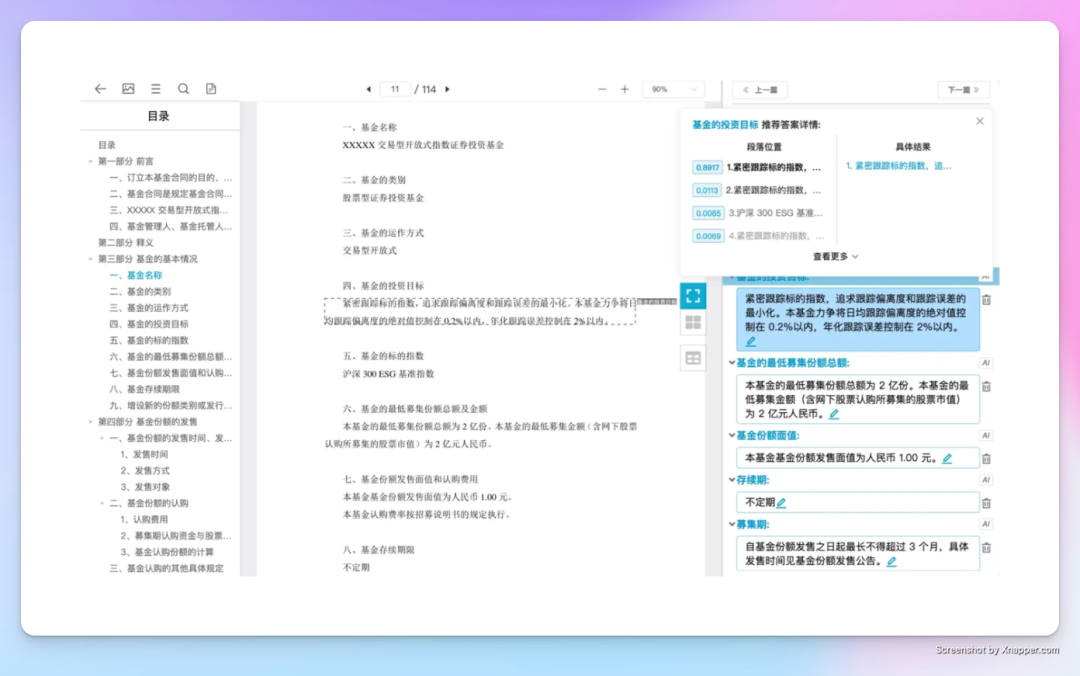Open the 90% zoom level dropdown
Viewport: 1080px width, 676px height.
click(x=674, y=90)
